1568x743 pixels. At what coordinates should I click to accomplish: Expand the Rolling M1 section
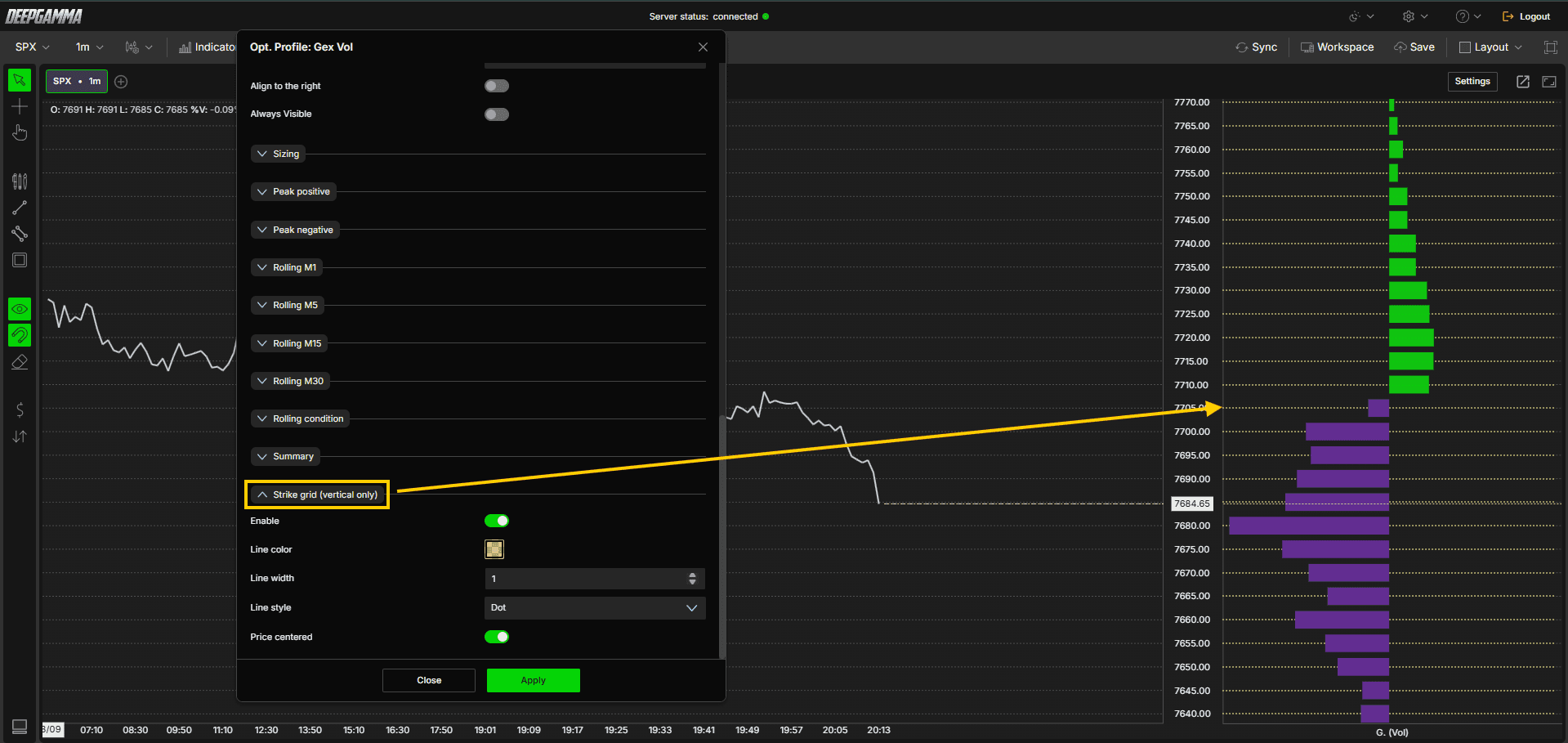click(x=287, y=267)
